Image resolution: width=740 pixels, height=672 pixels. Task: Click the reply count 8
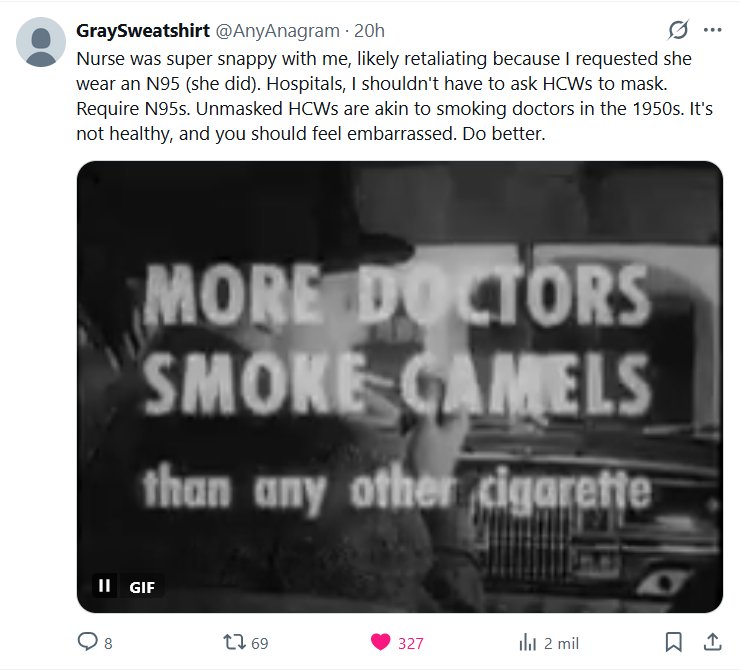(x=108, y=643)
